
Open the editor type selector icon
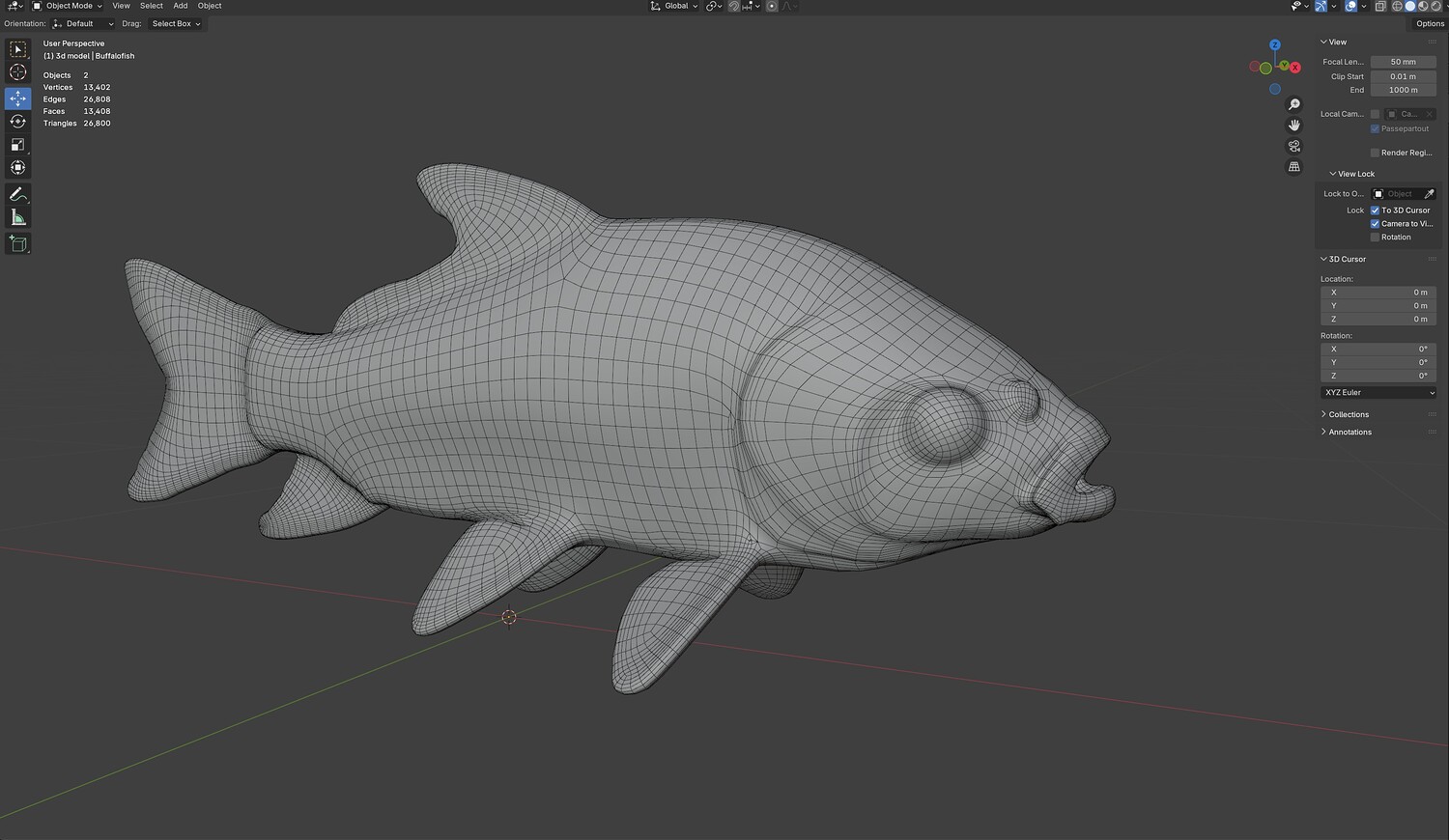click(x=14, y=6)
